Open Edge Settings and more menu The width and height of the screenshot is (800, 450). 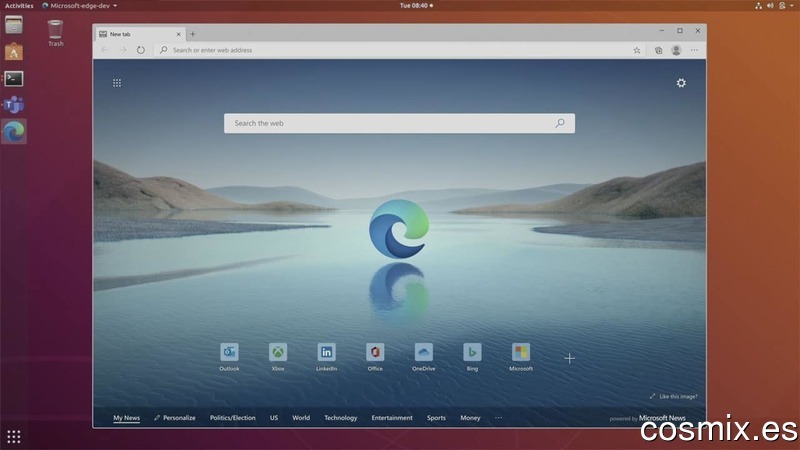(694, 50)
